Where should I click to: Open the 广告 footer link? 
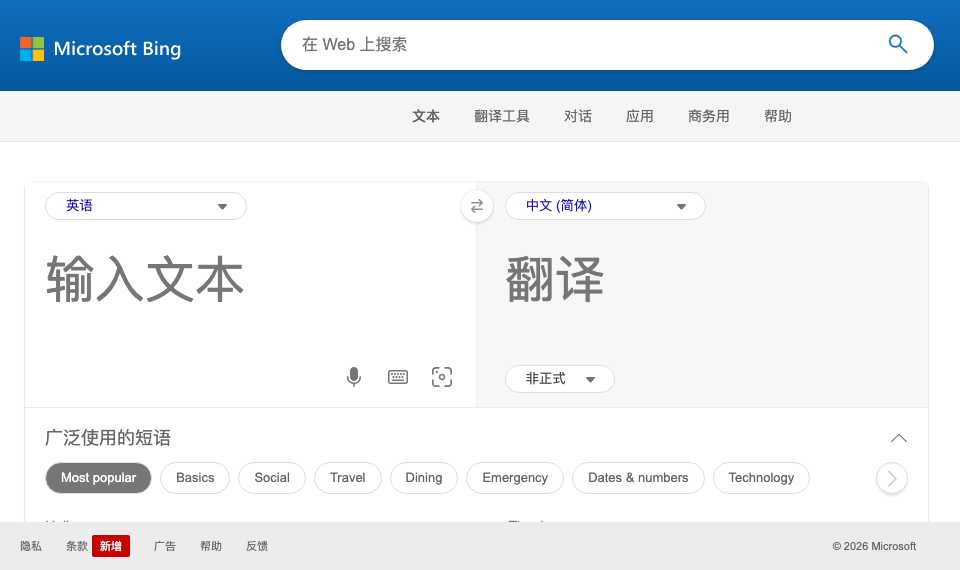click(165, 546)
